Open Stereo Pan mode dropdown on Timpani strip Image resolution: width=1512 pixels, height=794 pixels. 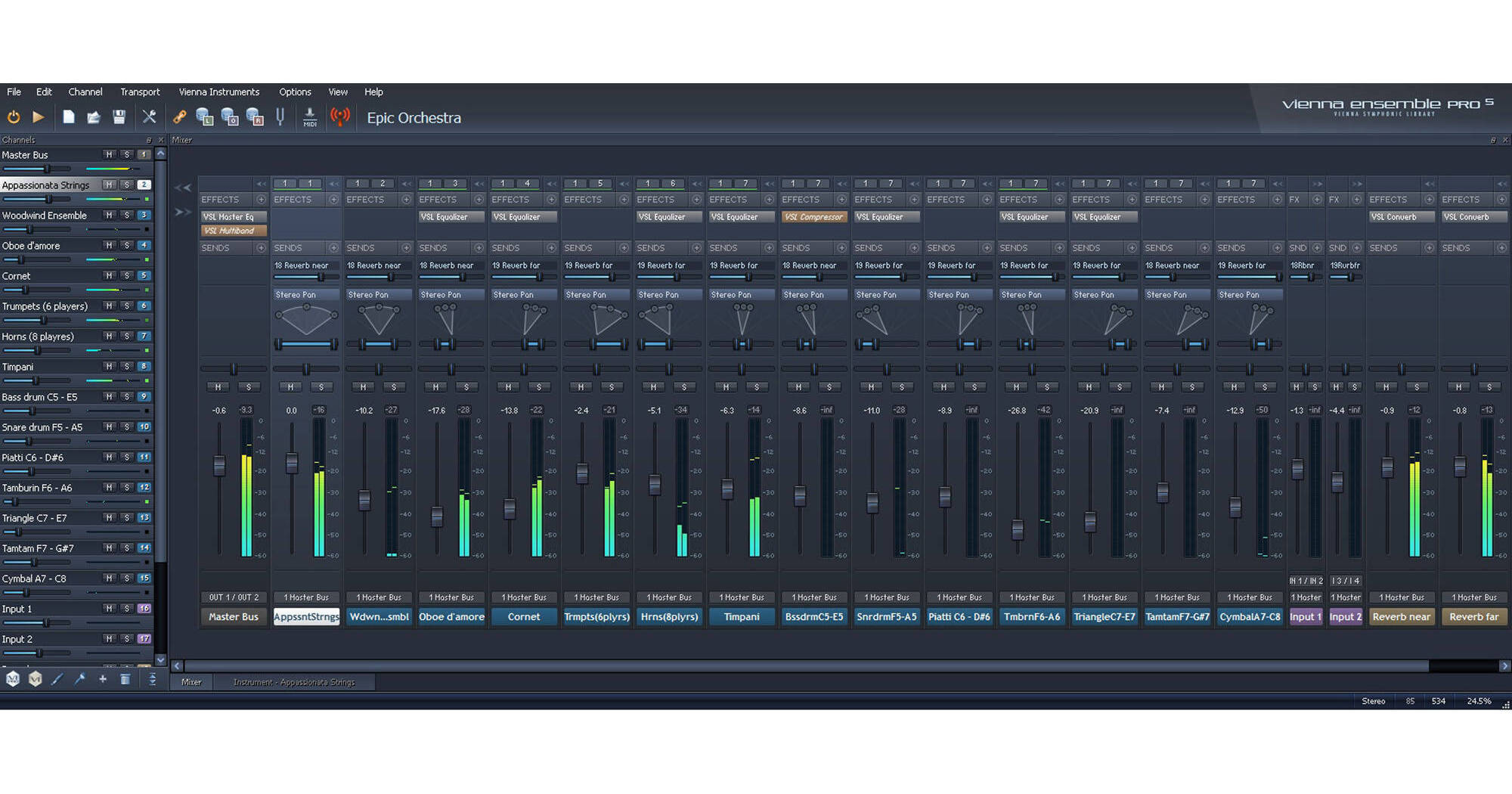pos(742,295)
